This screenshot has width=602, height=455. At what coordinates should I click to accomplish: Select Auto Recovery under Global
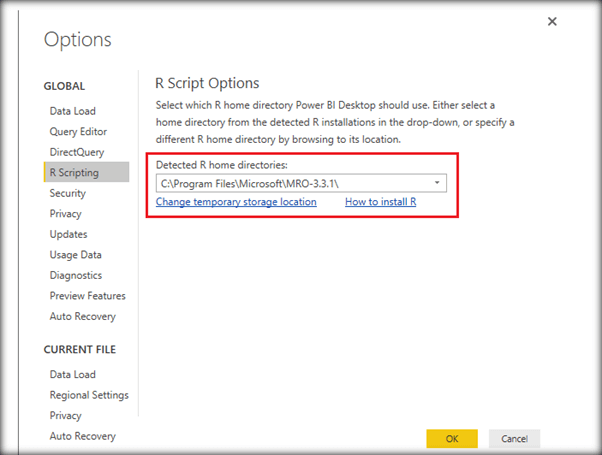click(x=83, y=317)
